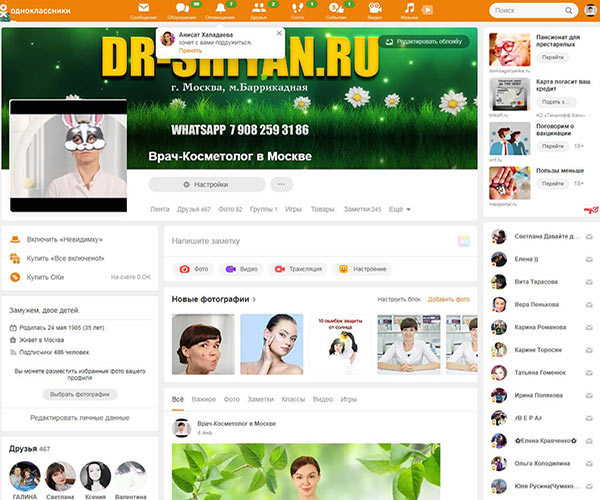Screen dimensions: 600x500
Task: Open Guests footprints icon
Action: pos(297,8)
